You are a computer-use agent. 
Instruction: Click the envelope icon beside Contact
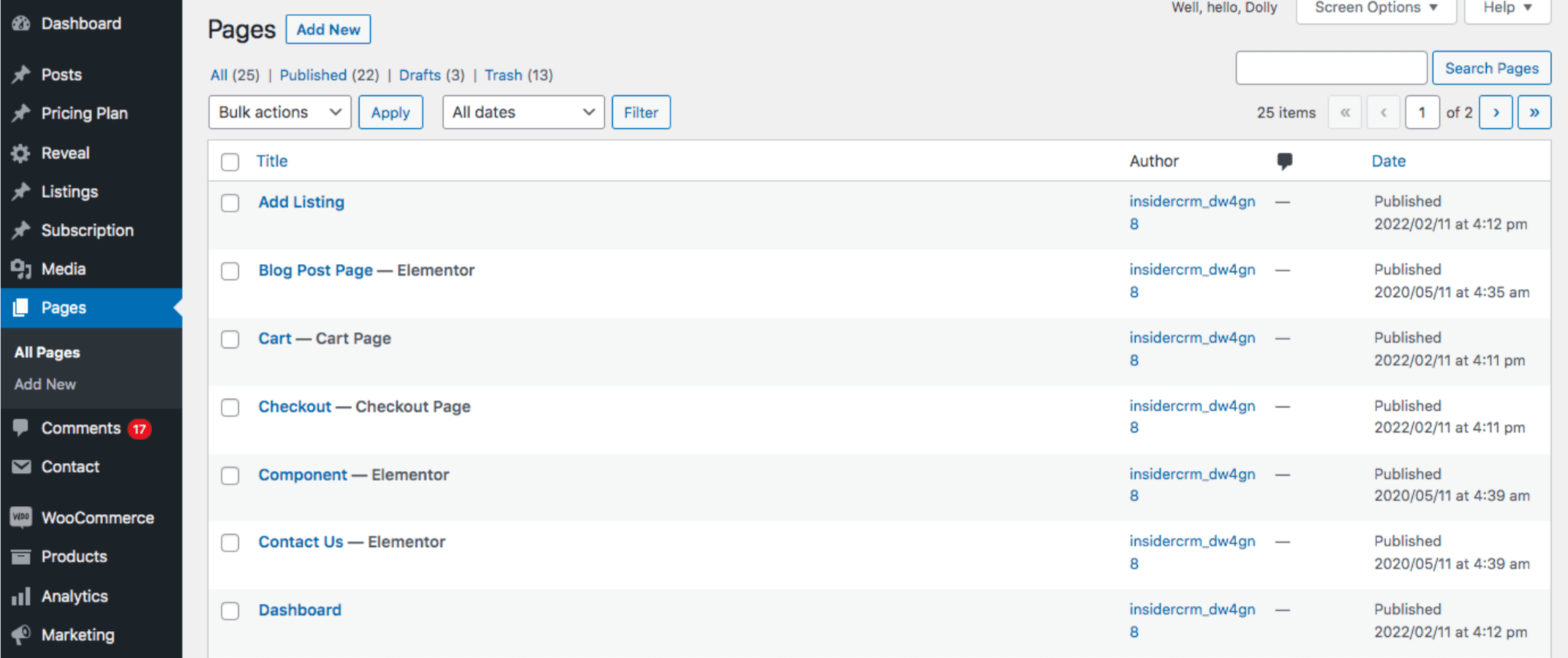point(21,466)
